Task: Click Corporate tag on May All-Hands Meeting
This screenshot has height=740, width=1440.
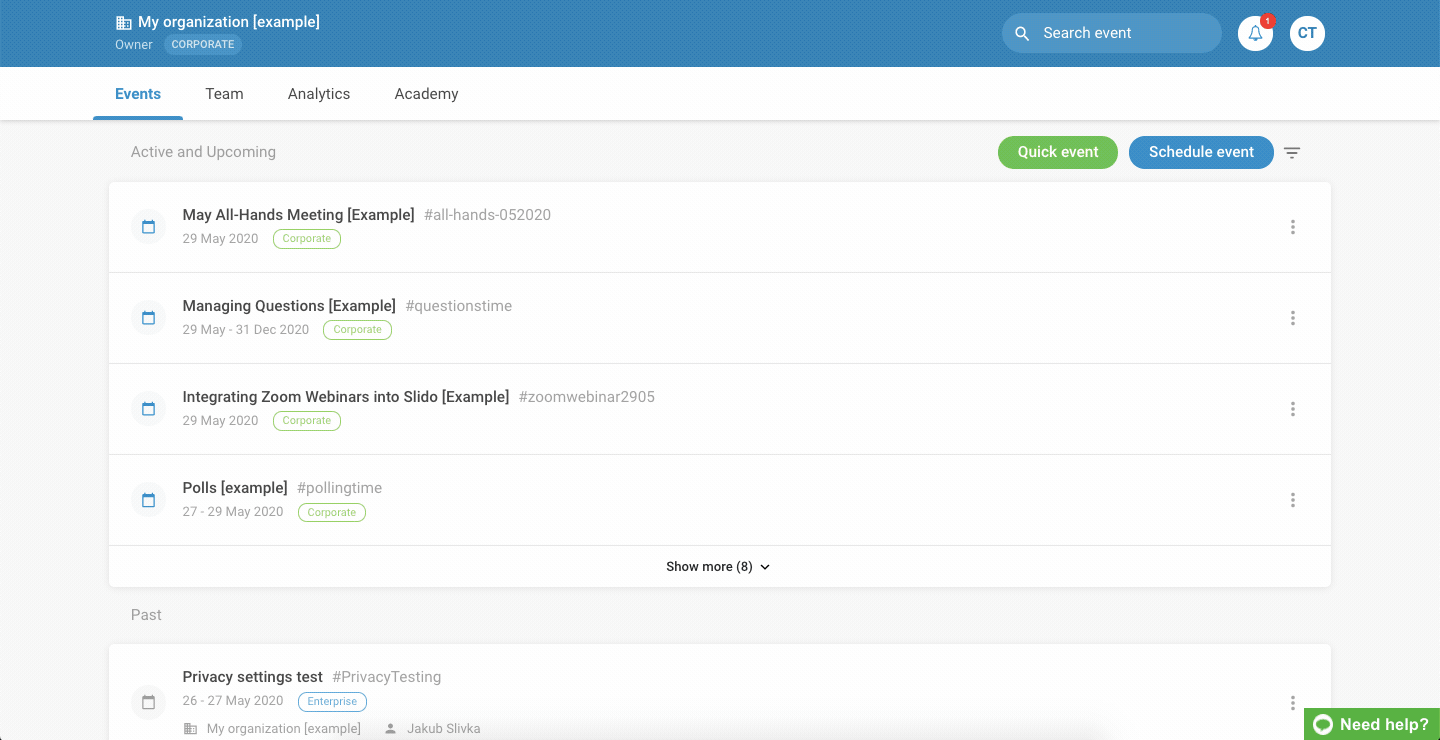Action: coord(307,239)
